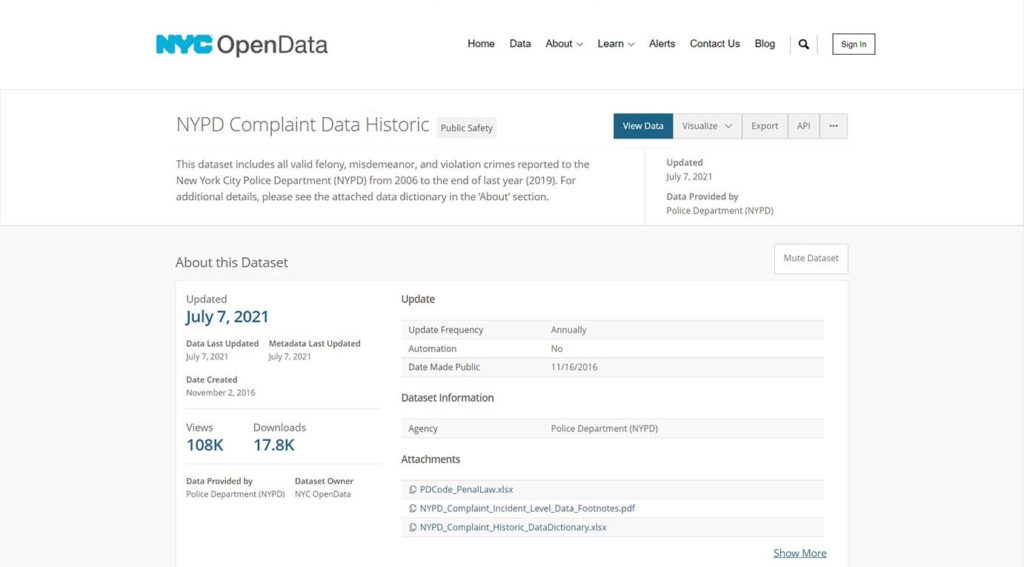Click the Automation No value
The image size is (1024, 567).
click(x=556, y=349)
